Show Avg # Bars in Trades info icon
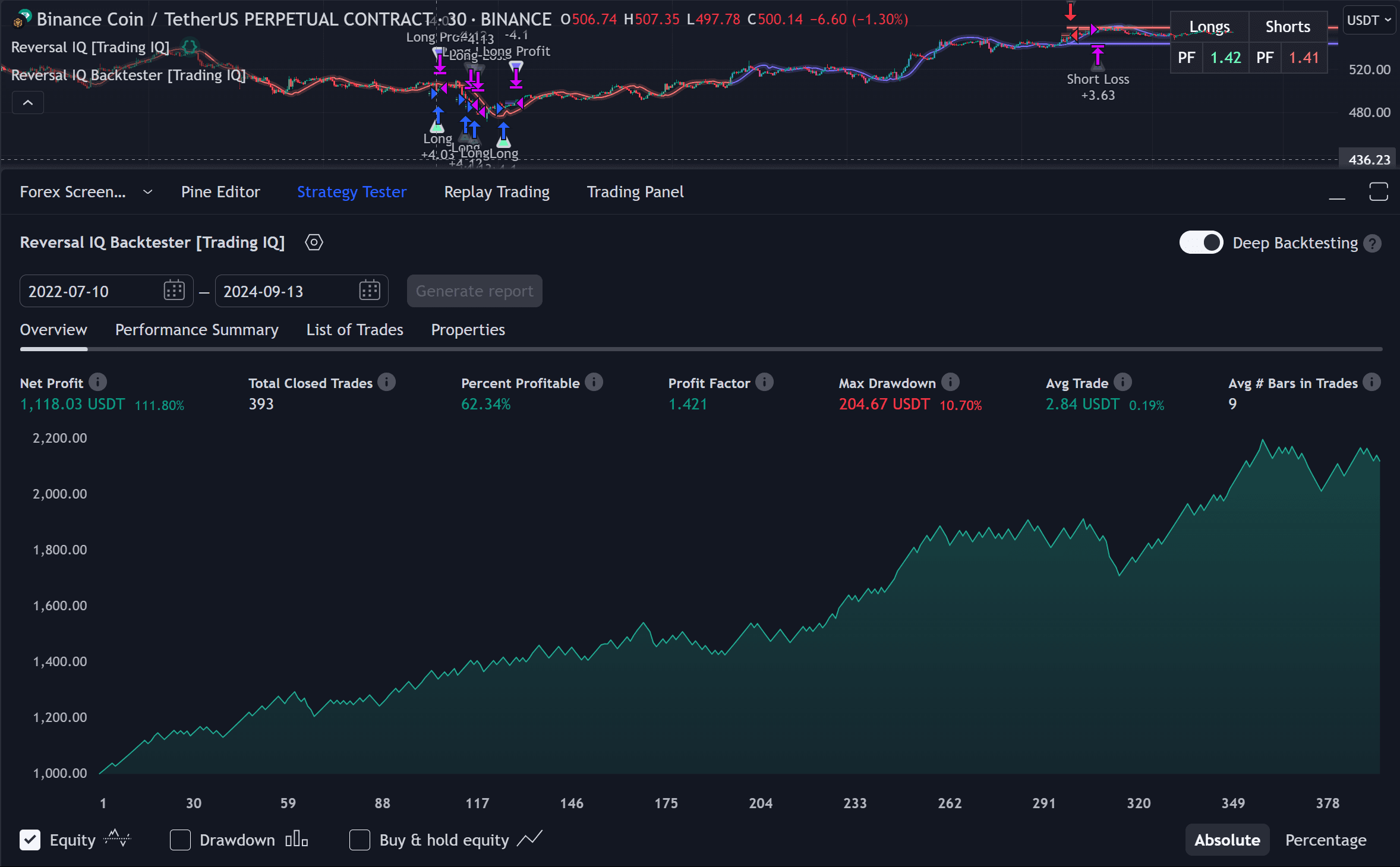 1372,382
